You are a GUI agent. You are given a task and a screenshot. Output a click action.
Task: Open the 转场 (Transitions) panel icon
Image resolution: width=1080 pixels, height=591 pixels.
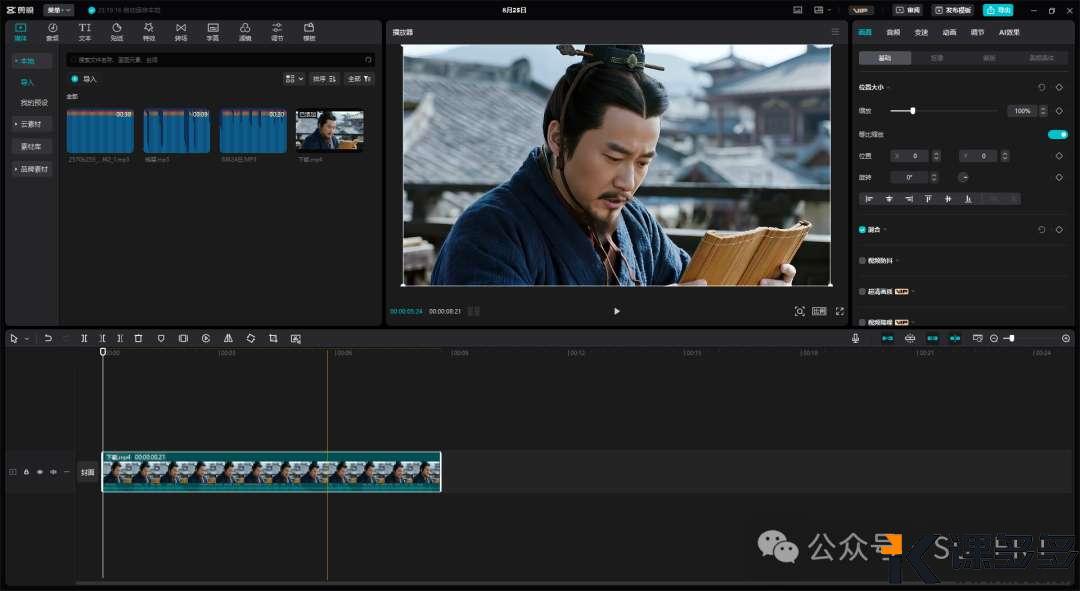point(180,31)
